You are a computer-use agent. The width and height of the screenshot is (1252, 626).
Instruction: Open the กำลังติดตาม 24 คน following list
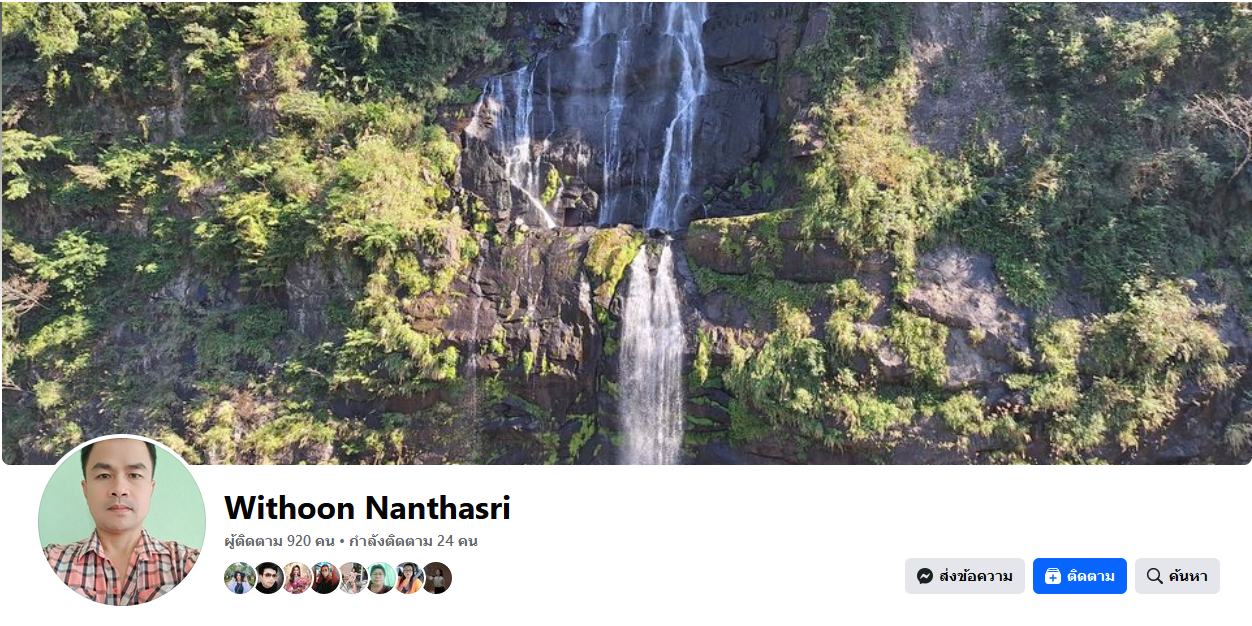click(x=413, y=541)
